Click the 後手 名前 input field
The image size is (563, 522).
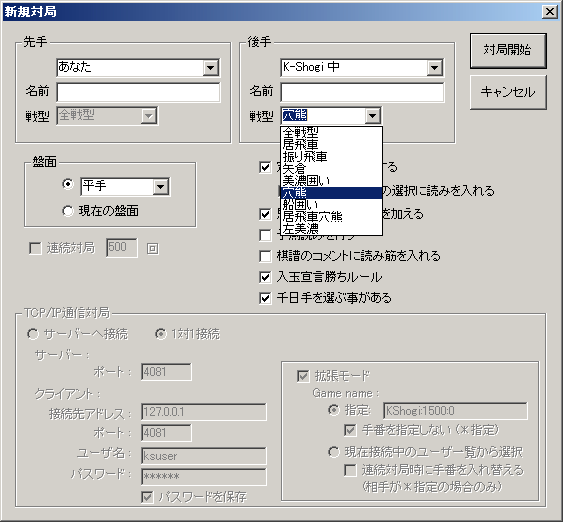(362, 92)
